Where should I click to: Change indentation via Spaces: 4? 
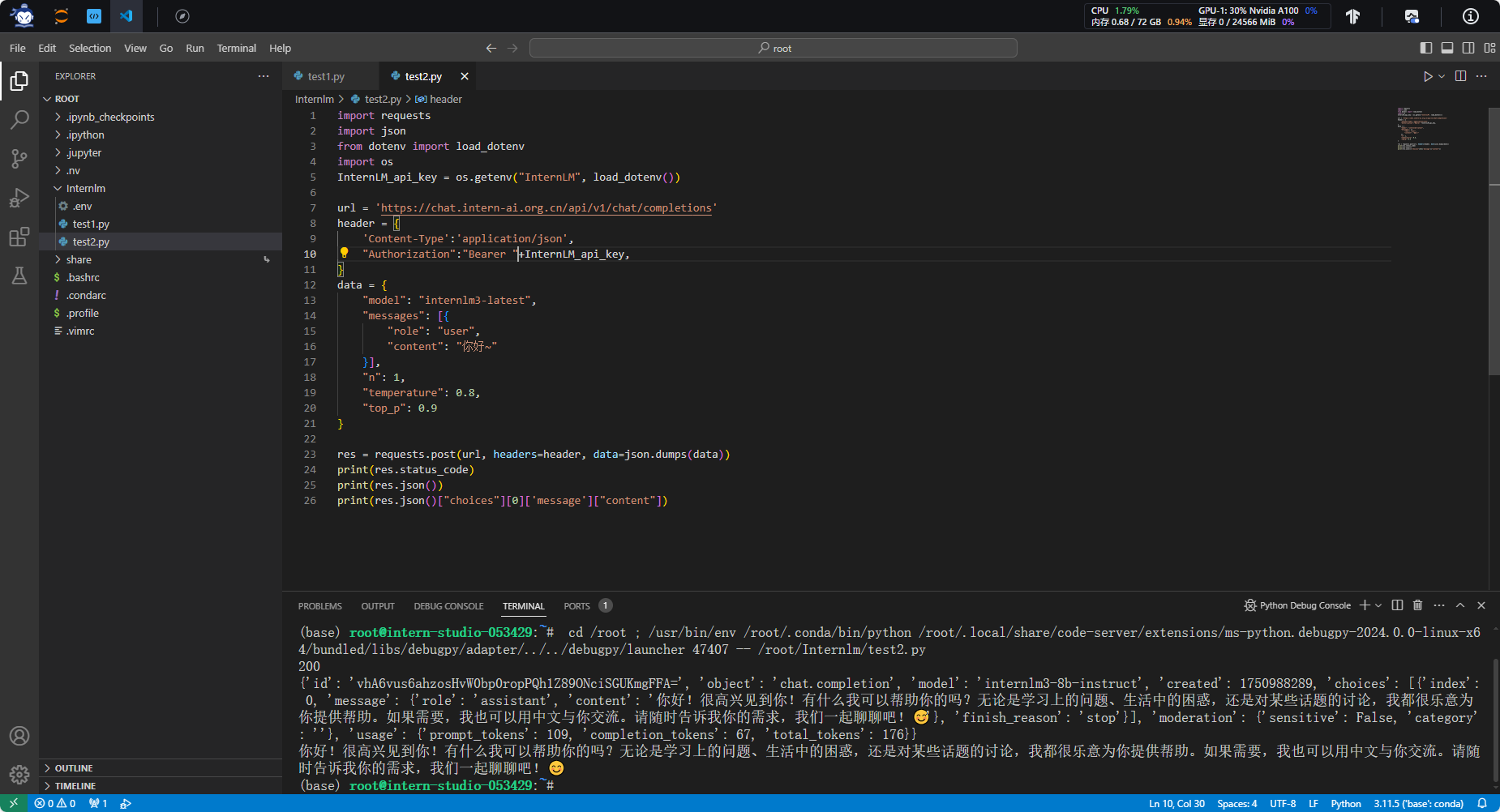(1237, 804)
